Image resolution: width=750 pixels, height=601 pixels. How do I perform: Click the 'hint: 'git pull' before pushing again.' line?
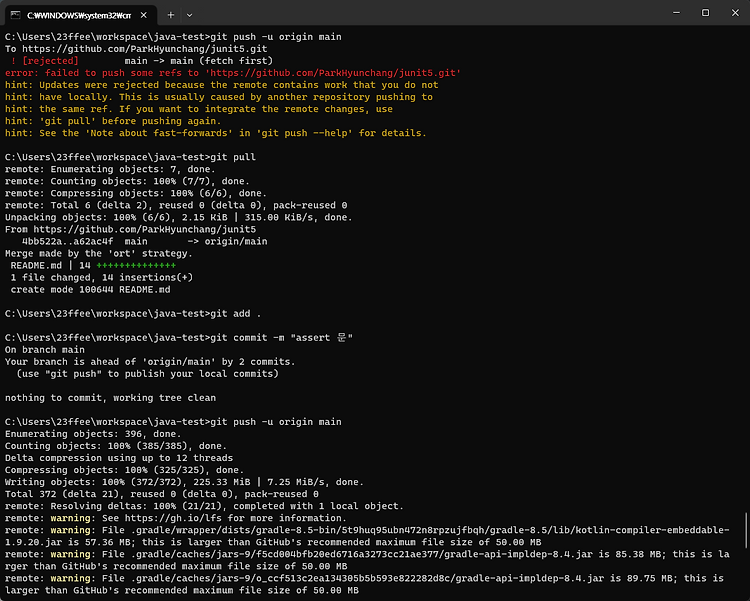pyautogui.click(x=113, y=121)
